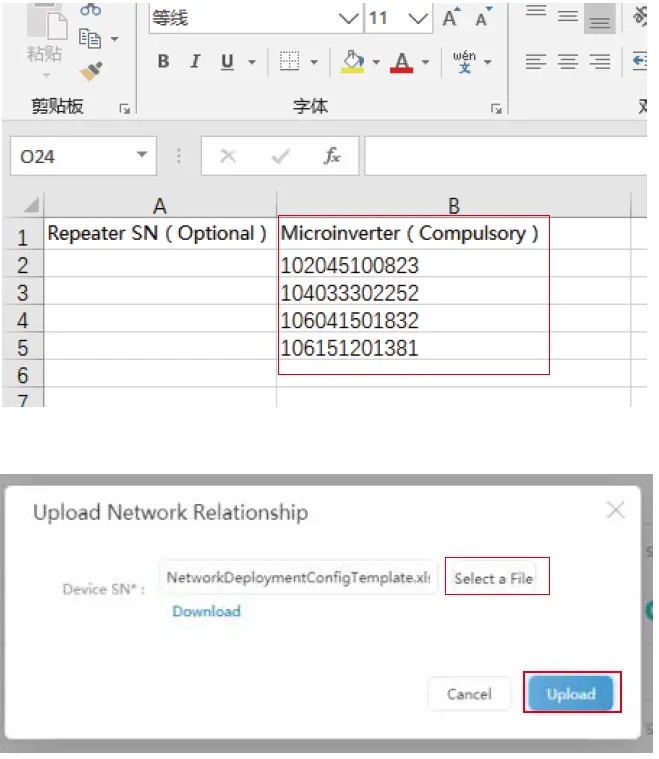Viewport: 659px width, 759px height.
Task: Click the decrease font size icon
Action: tap(483, 17)
